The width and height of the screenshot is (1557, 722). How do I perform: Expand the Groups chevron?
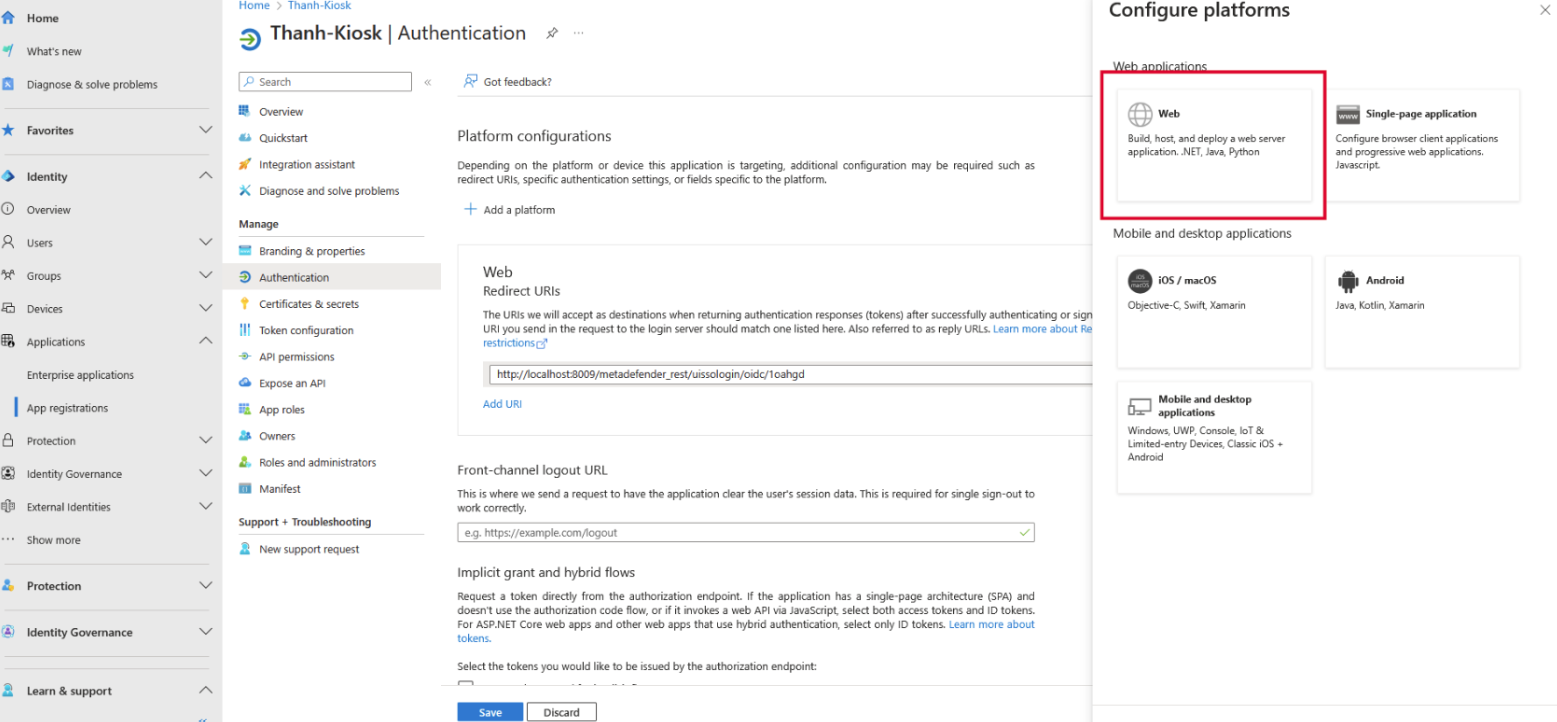(x=206, y=275)
